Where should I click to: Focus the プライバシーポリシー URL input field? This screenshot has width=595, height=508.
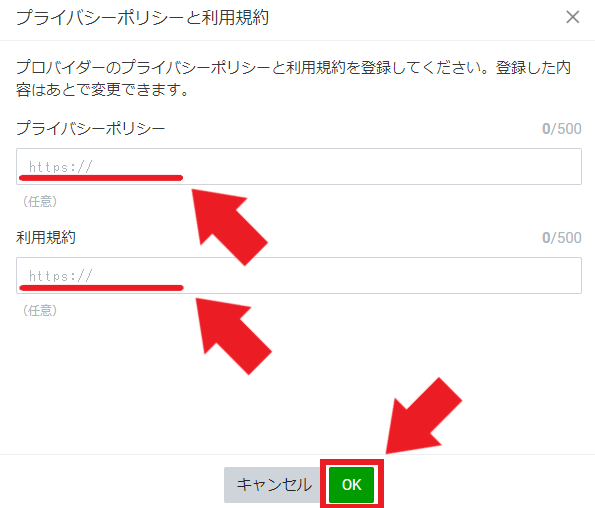coord(299,167)
